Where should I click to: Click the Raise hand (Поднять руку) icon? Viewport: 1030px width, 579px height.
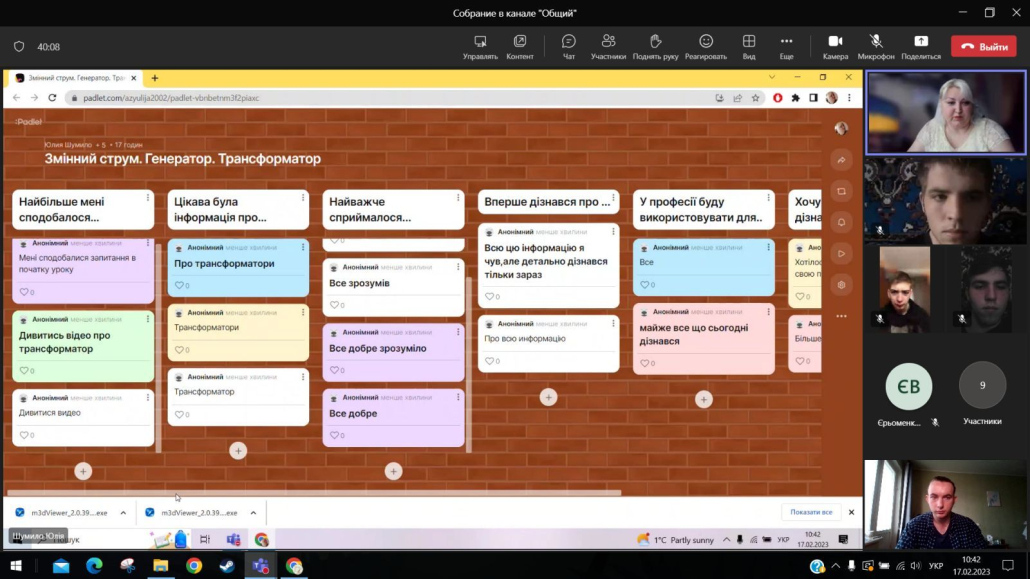pos(655,42)
